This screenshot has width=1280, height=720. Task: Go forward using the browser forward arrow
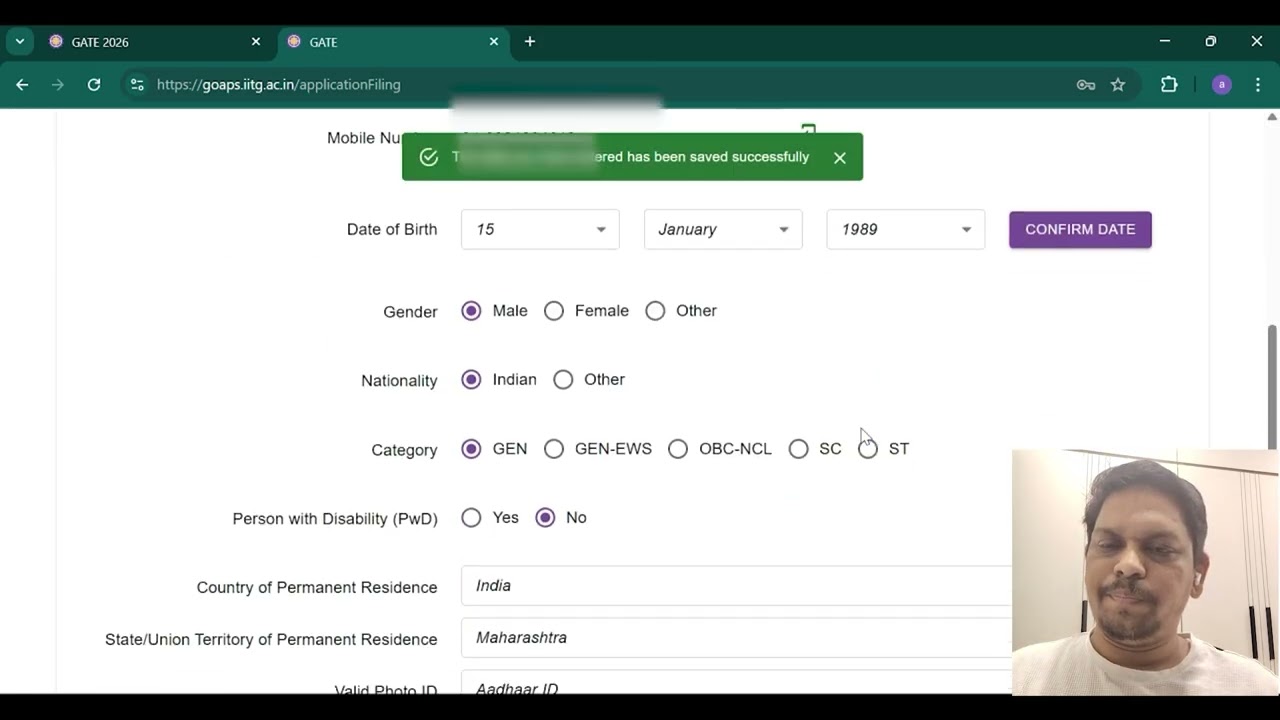(x=58, y=85)
